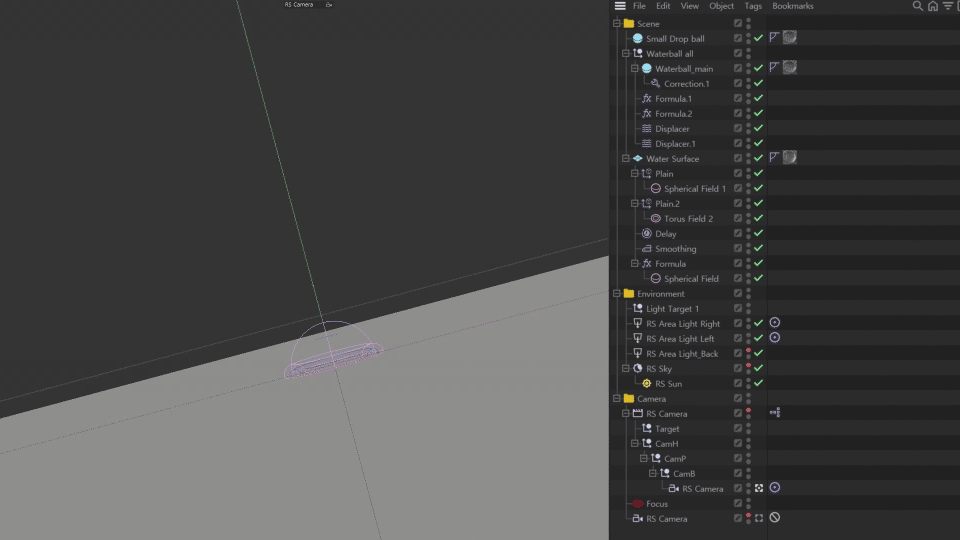The height and width of the screenshot is (540, 960).
Task: Select the CamP object row
Action: [x=675, y=459]
